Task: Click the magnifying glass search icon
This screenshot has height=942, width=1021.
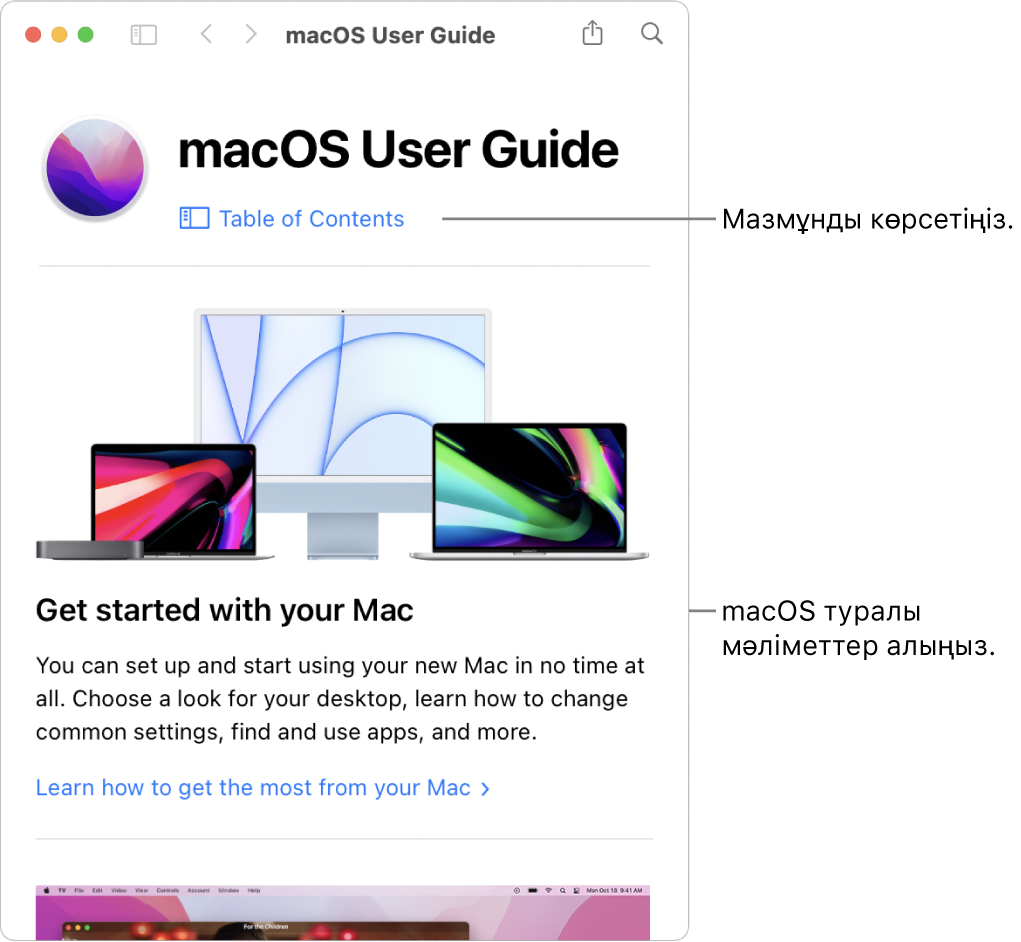Action: click(651, 33)
